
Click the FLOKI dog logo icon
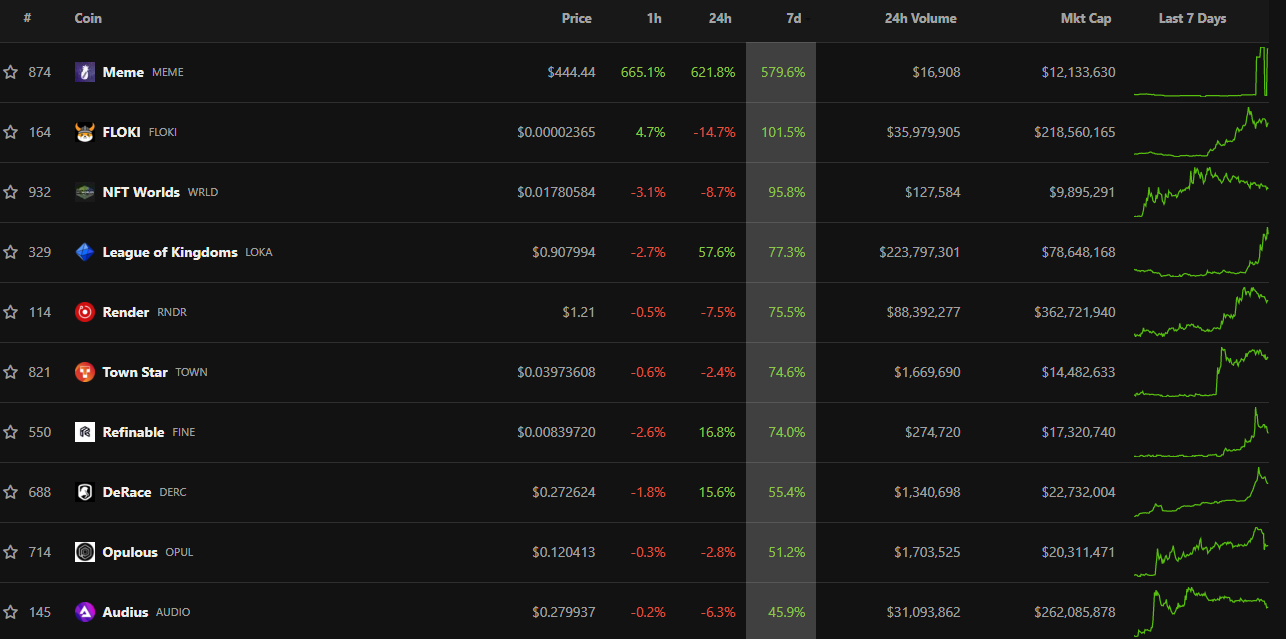pyautogui.click(x=85, y=132)
